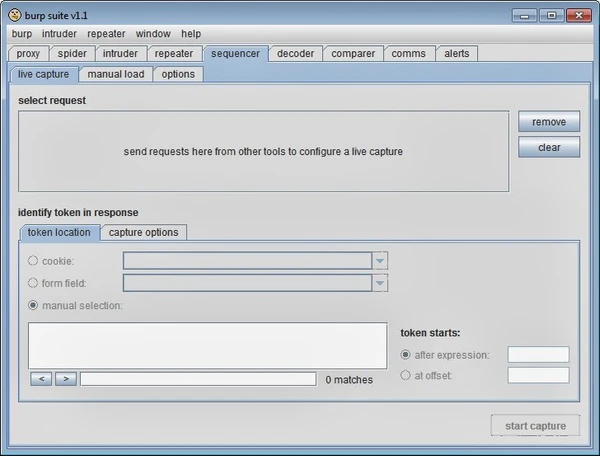Select the cookie radio button
Screen dimensions: 600x456
pos(33,261)
